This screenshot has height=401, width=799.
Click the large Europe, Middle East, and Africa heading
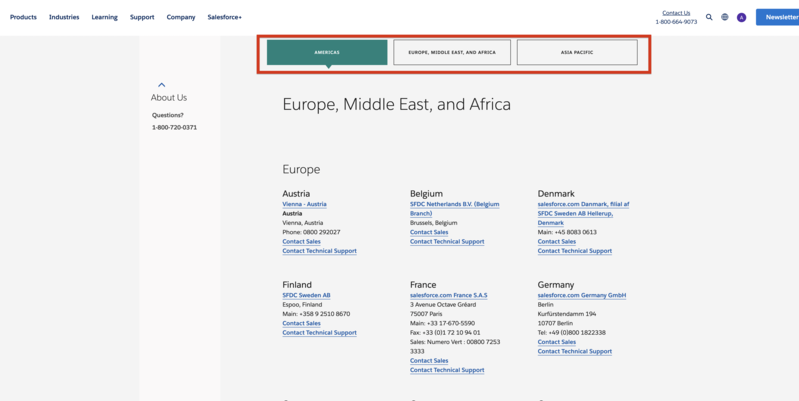[x=396, y=104]
